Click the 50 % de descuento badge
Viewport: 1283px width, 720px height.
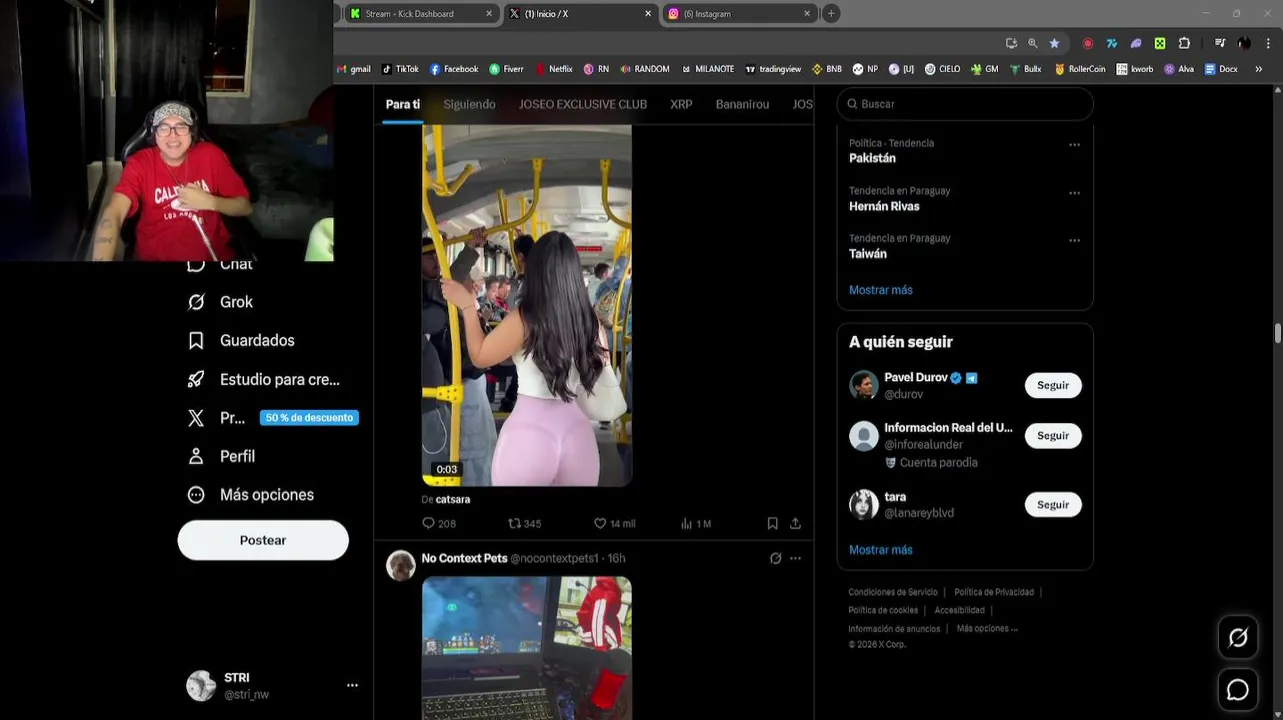point(309,418)
